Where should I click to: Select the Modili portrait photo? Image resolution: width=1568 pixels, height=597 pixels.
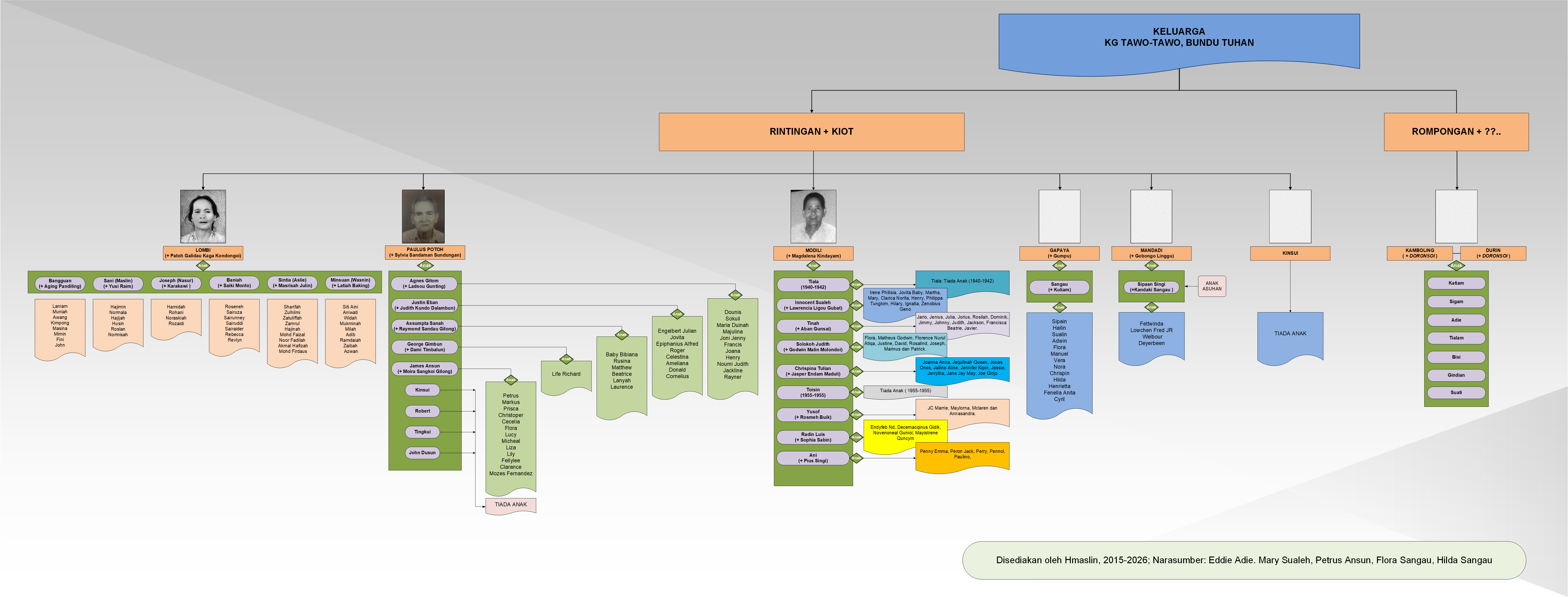813,216
